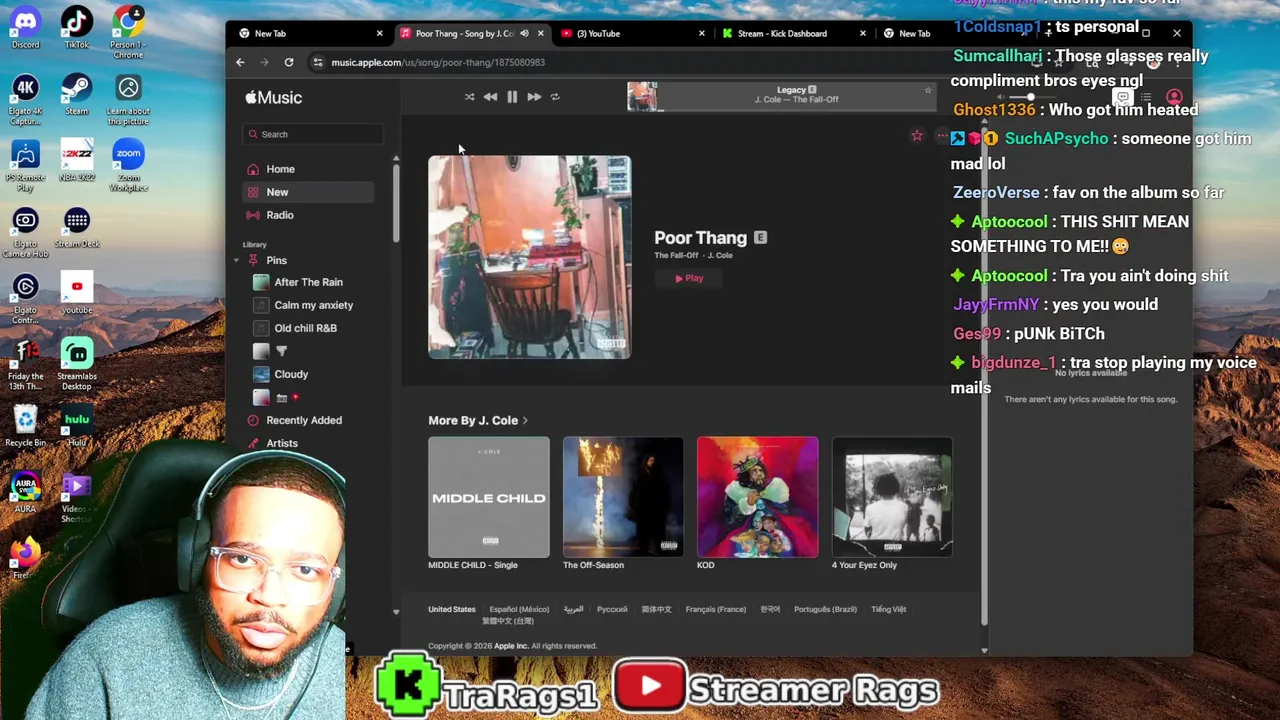
Task: Open TikTok desktop icon
Action: 77,27
